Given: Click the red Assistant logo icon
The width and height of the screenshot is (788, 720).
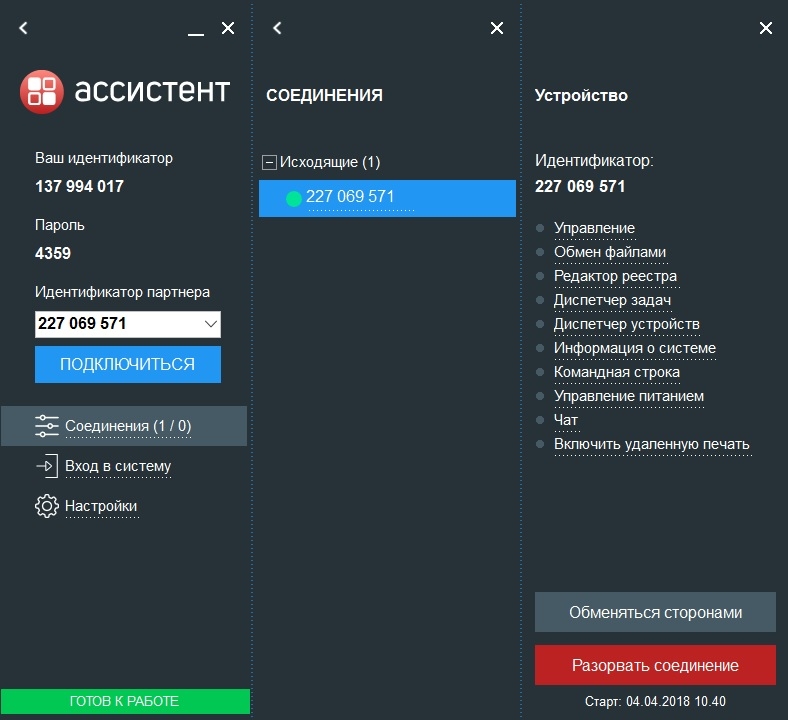Looking at the screenshot, I should (x=42, y=91).
